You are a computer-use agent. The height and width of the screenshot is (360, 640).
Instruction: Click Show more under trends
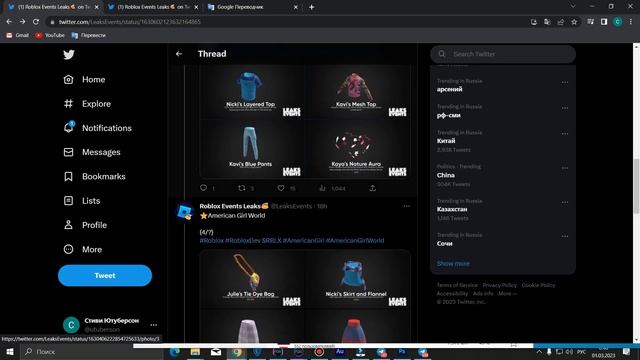coord(453,264)
